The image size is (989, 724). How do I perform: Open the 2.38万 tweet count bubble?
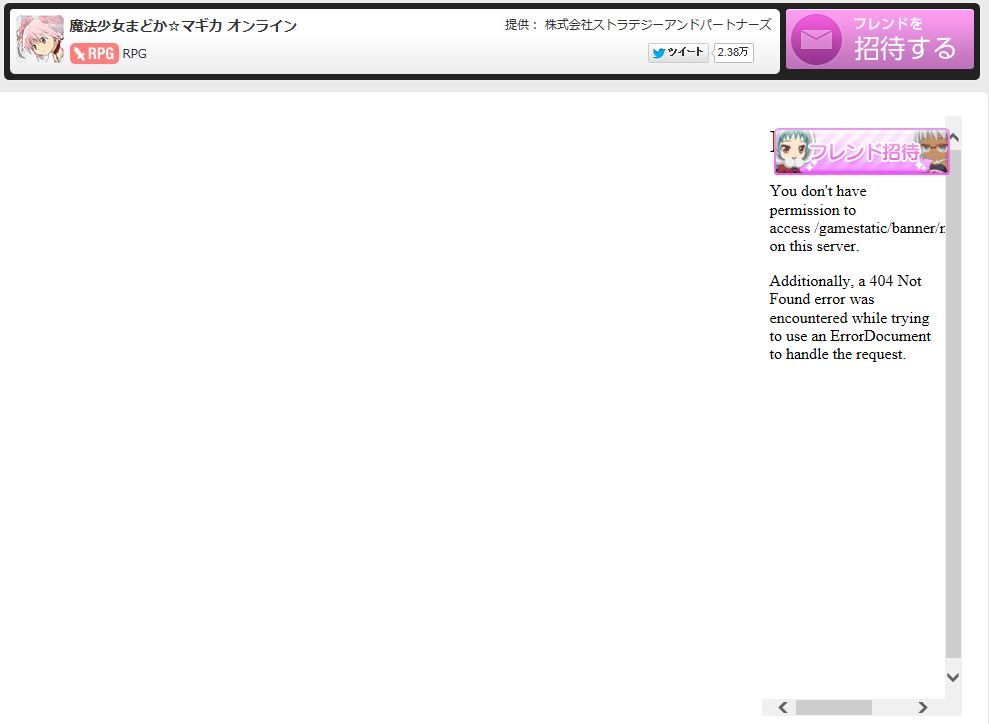[x=733, y=52]
